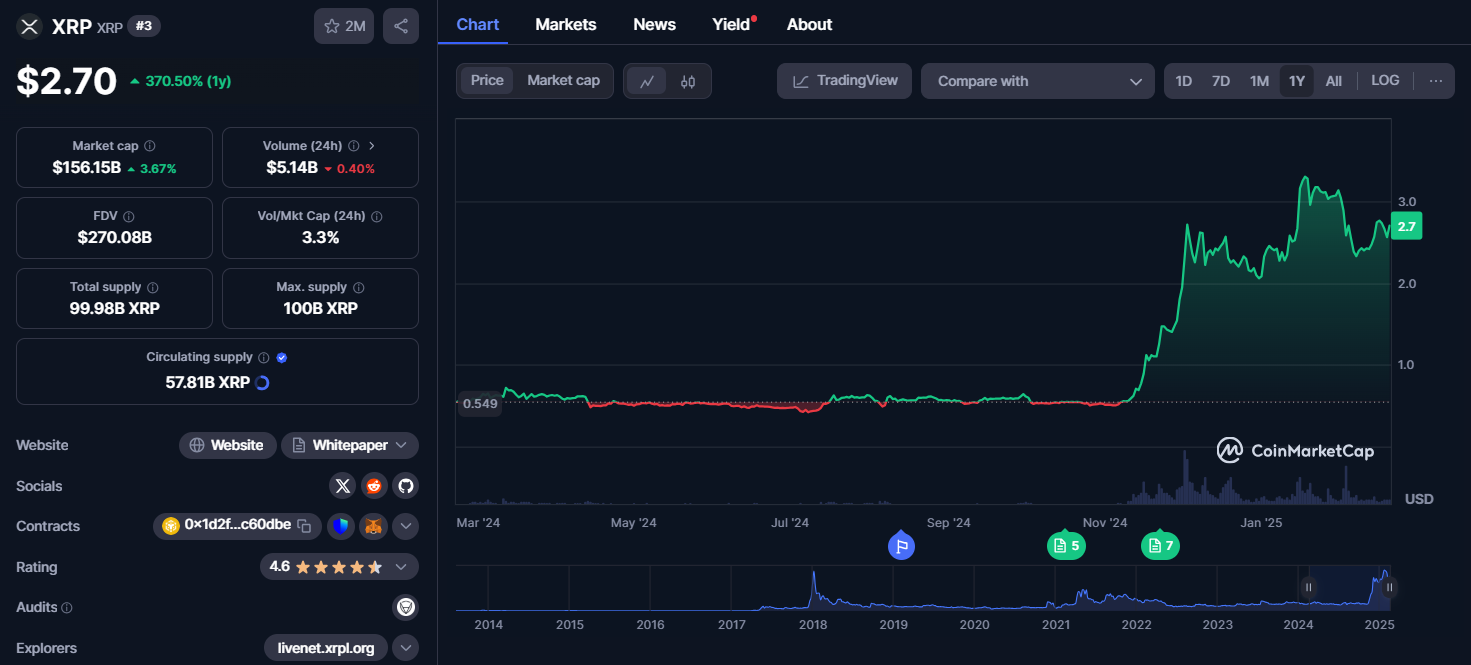Switch to the Yield tab
This screenshot has width=1471, height=665.
click(x=733, y=24)
